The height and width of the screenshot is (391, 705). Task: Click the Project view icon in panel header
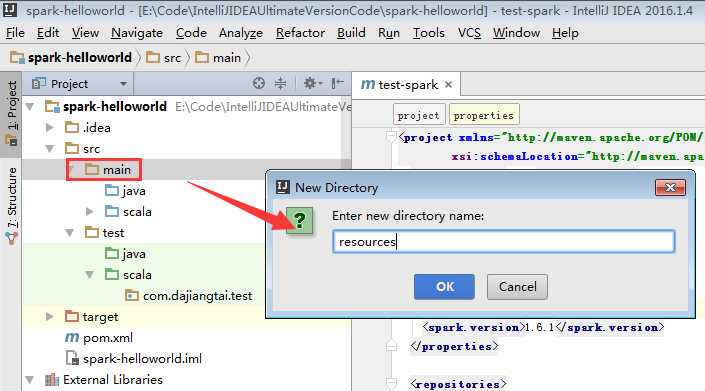[x=39, y=84]
